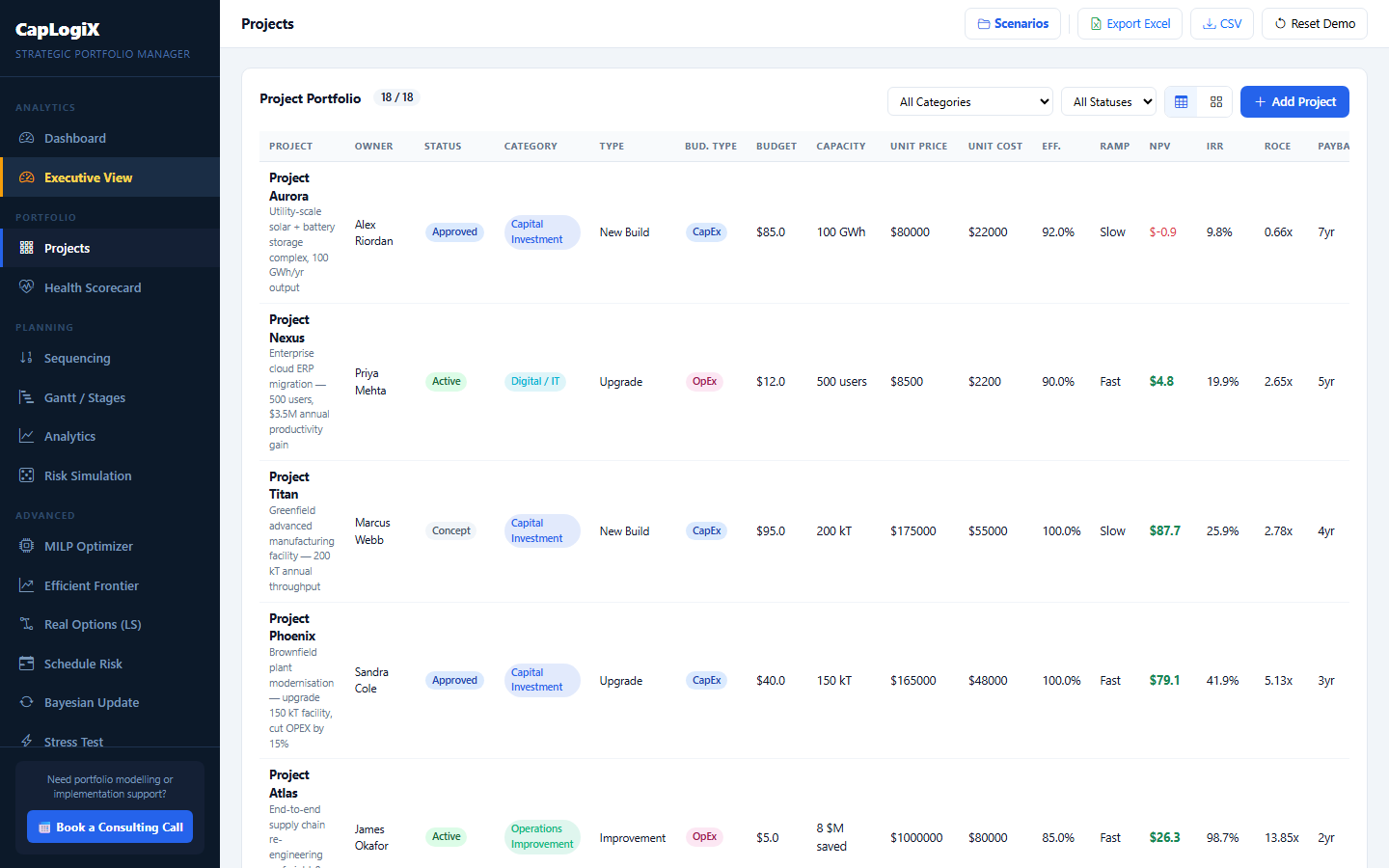Click the CapLogiX logo title
This screenshot has height=868, width=1389.
tap(58, 29)
